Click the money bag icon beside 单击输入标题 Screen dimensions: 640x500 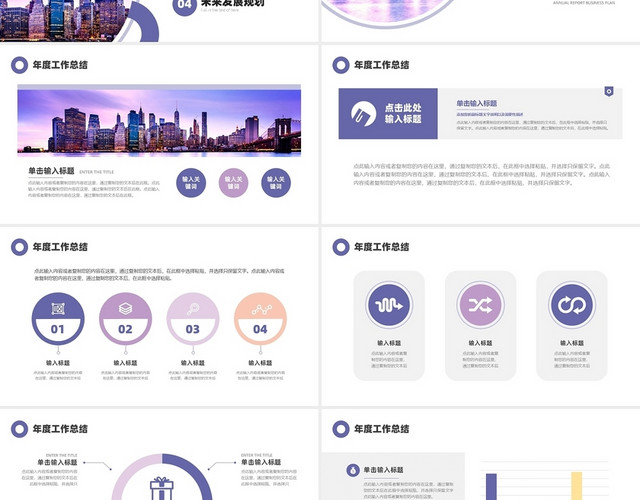pyautogui.click(x=353, y=470)
